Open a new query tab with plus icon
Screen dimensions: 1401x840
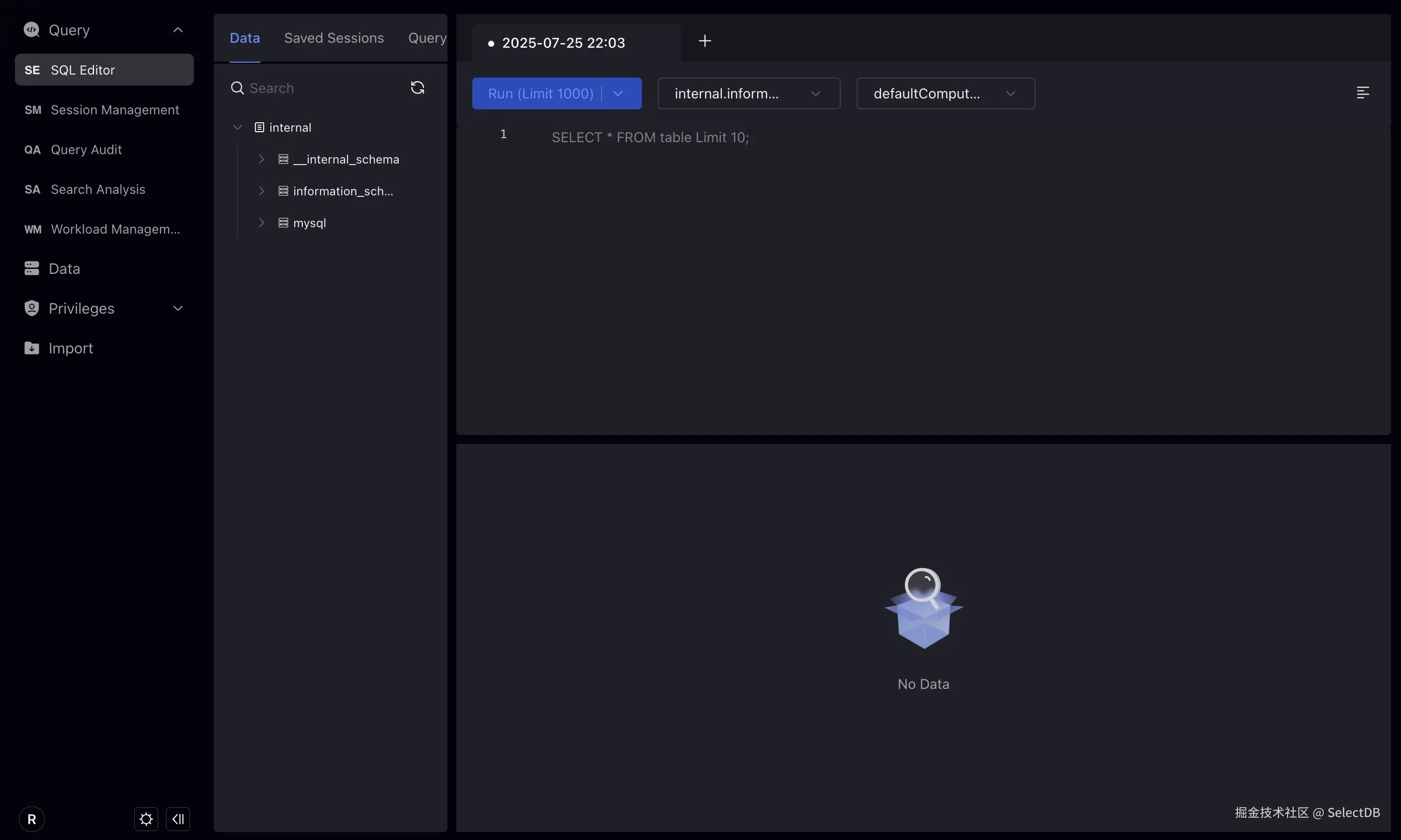pos(705,41)
